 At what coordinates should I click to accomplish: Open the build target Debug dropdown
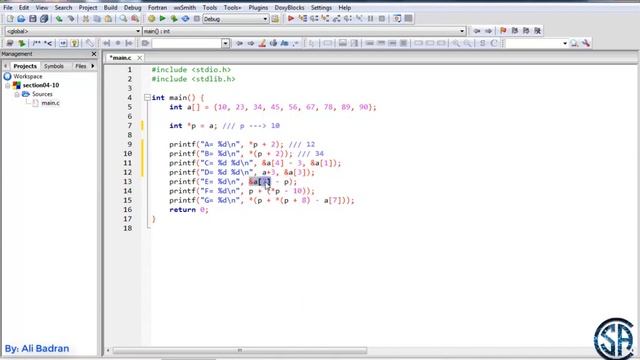point(236,19)
